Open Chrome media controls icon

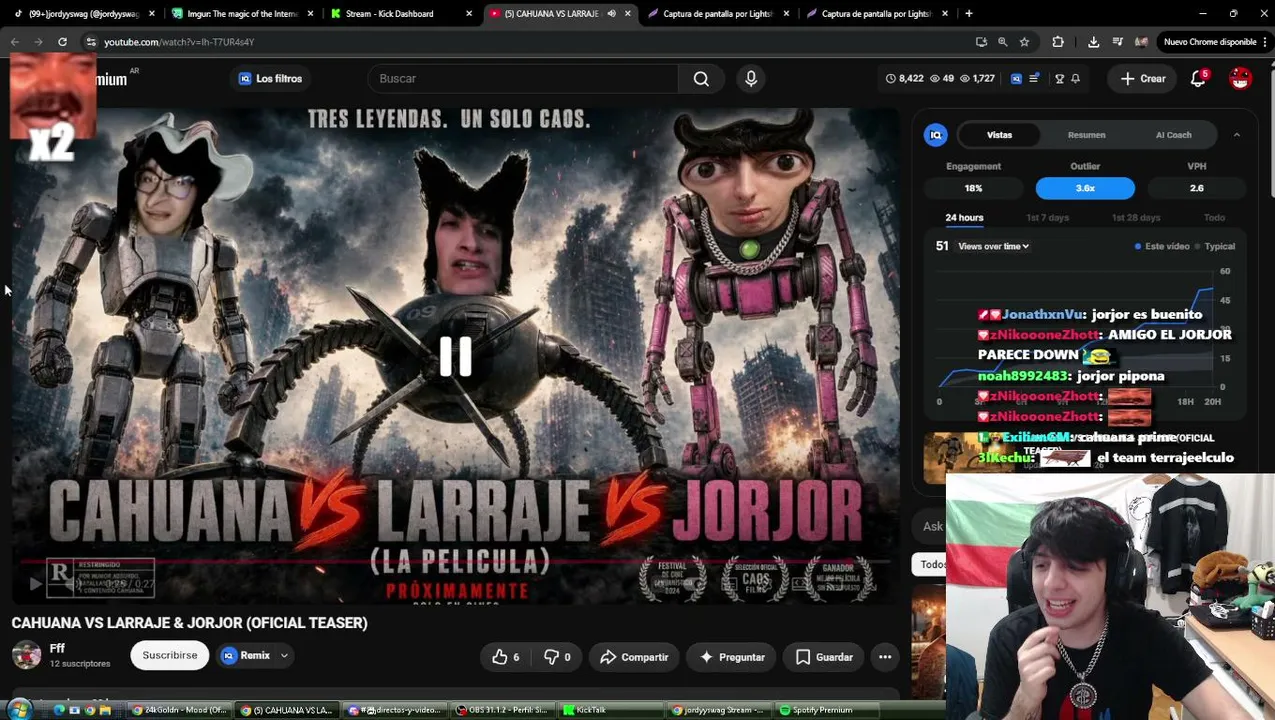(1118, 42)
